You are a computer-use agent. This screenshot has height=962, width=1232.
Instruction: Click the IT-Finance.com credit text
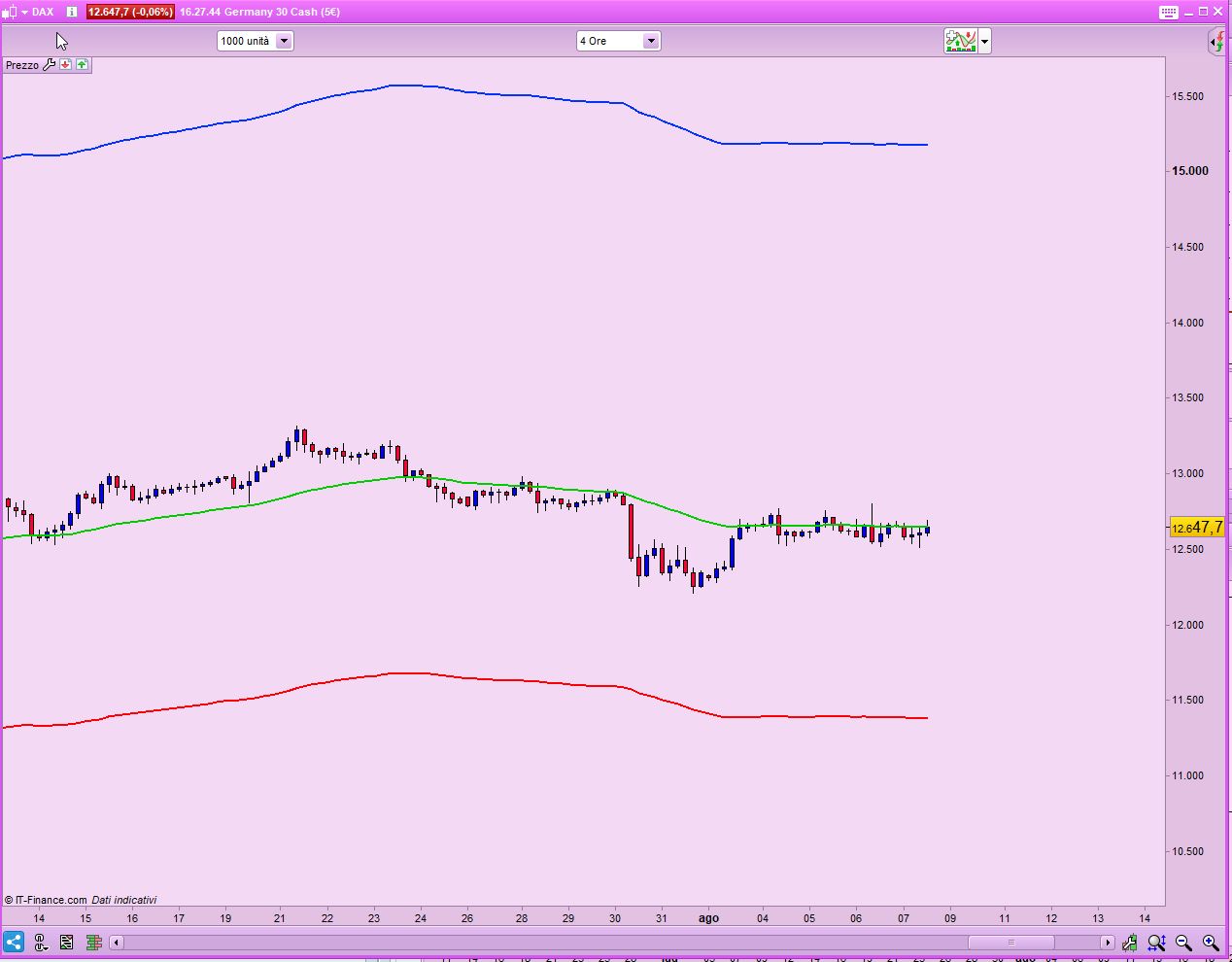(x=46, y=900)
